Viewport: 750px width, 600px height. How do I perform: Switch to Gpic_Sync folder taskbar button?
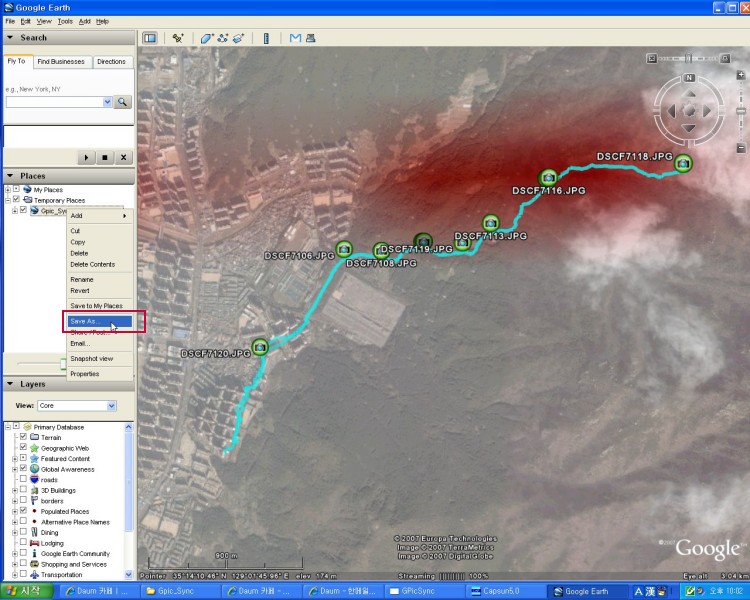coord(178,591)
